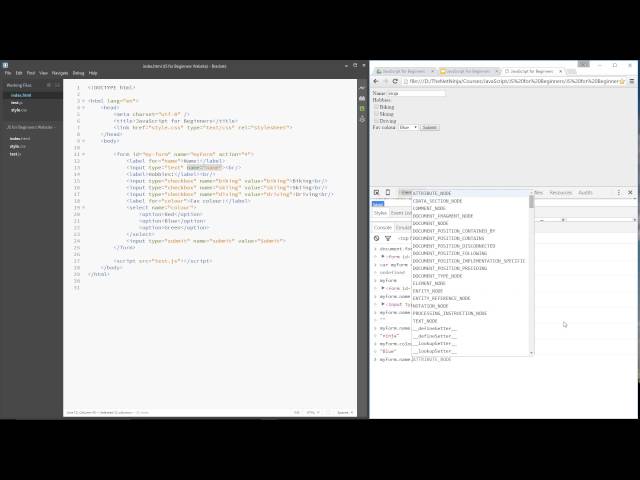Collapse the form tag fold at line 11
Viewport: 640px width, 480px height.
[84, 154]
